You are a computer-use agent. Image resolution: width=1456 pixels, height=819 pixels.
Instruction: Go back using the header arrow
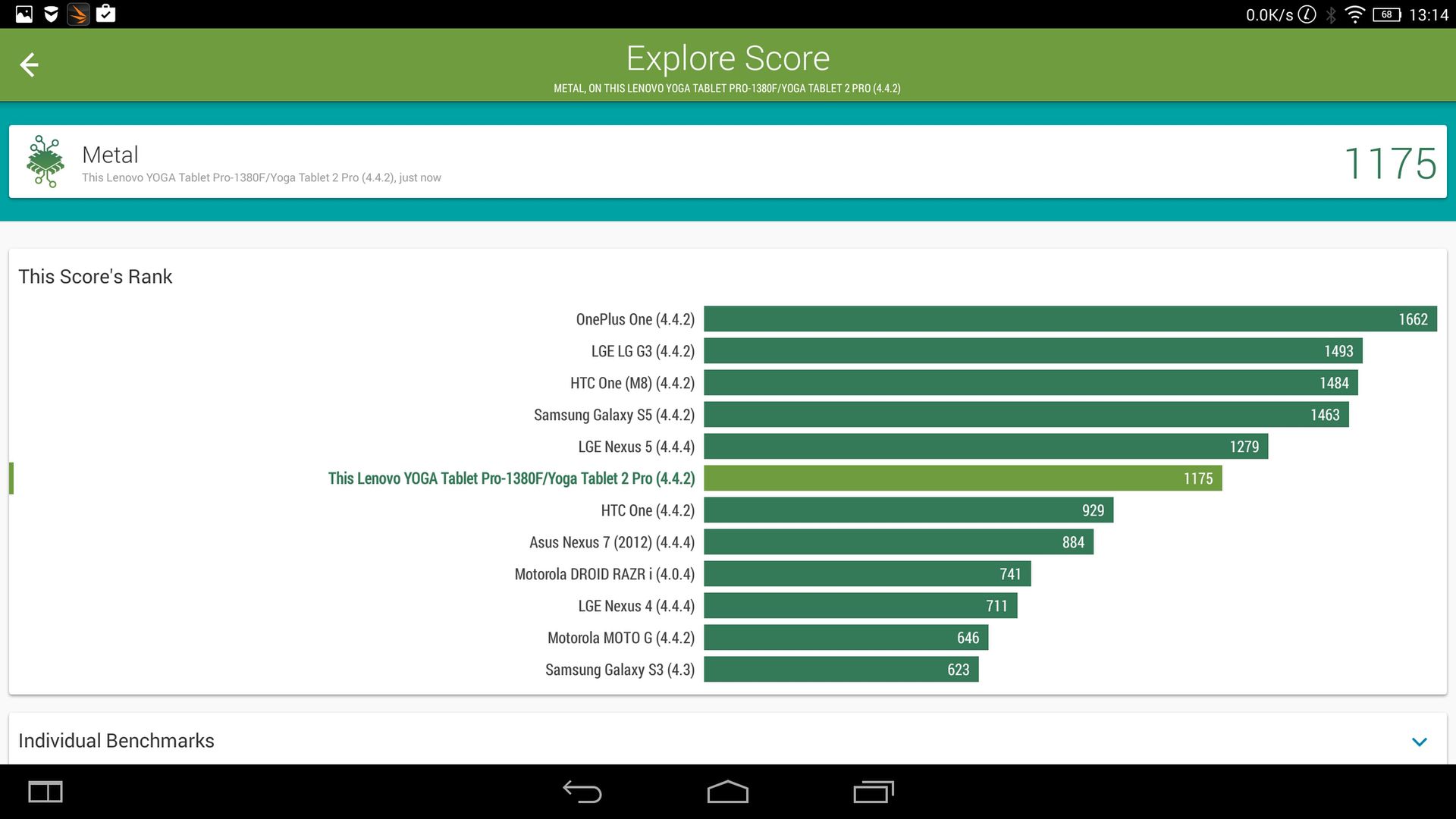tap(29, 65)
